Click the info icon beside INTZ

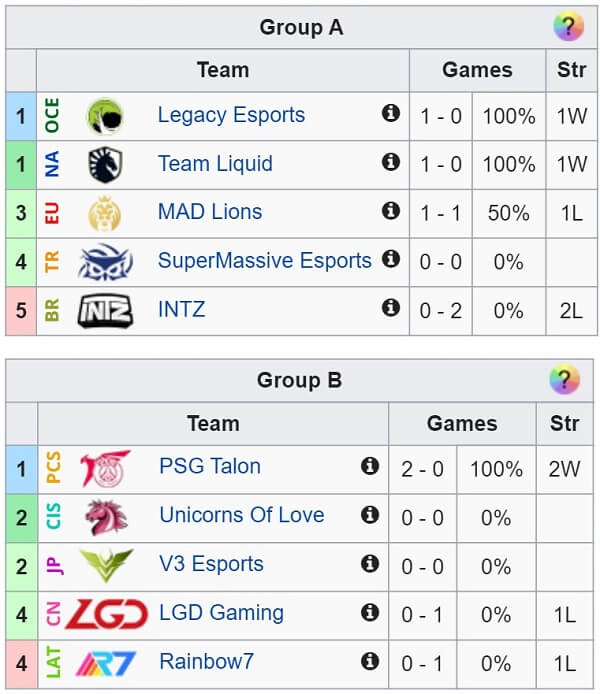[x=391, y=308]
